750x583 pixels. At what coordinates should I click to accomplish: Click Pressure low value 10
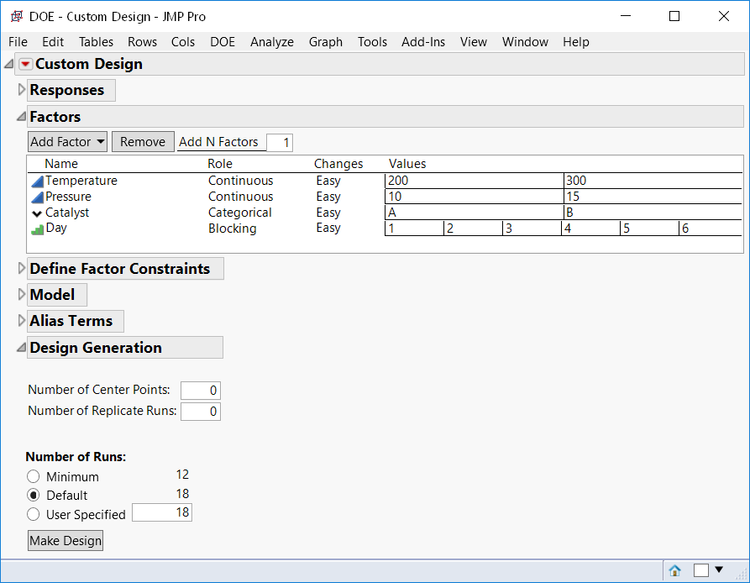(474, 197)
